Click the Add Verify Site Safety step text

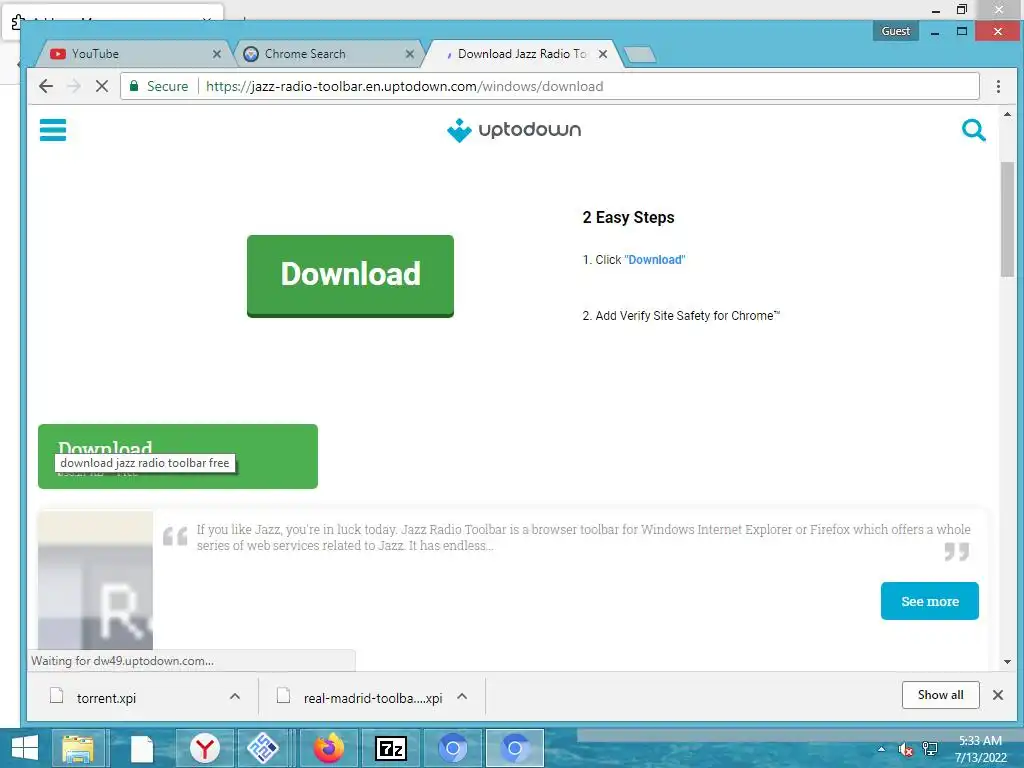pyautogui.click(x=680, y=316)
